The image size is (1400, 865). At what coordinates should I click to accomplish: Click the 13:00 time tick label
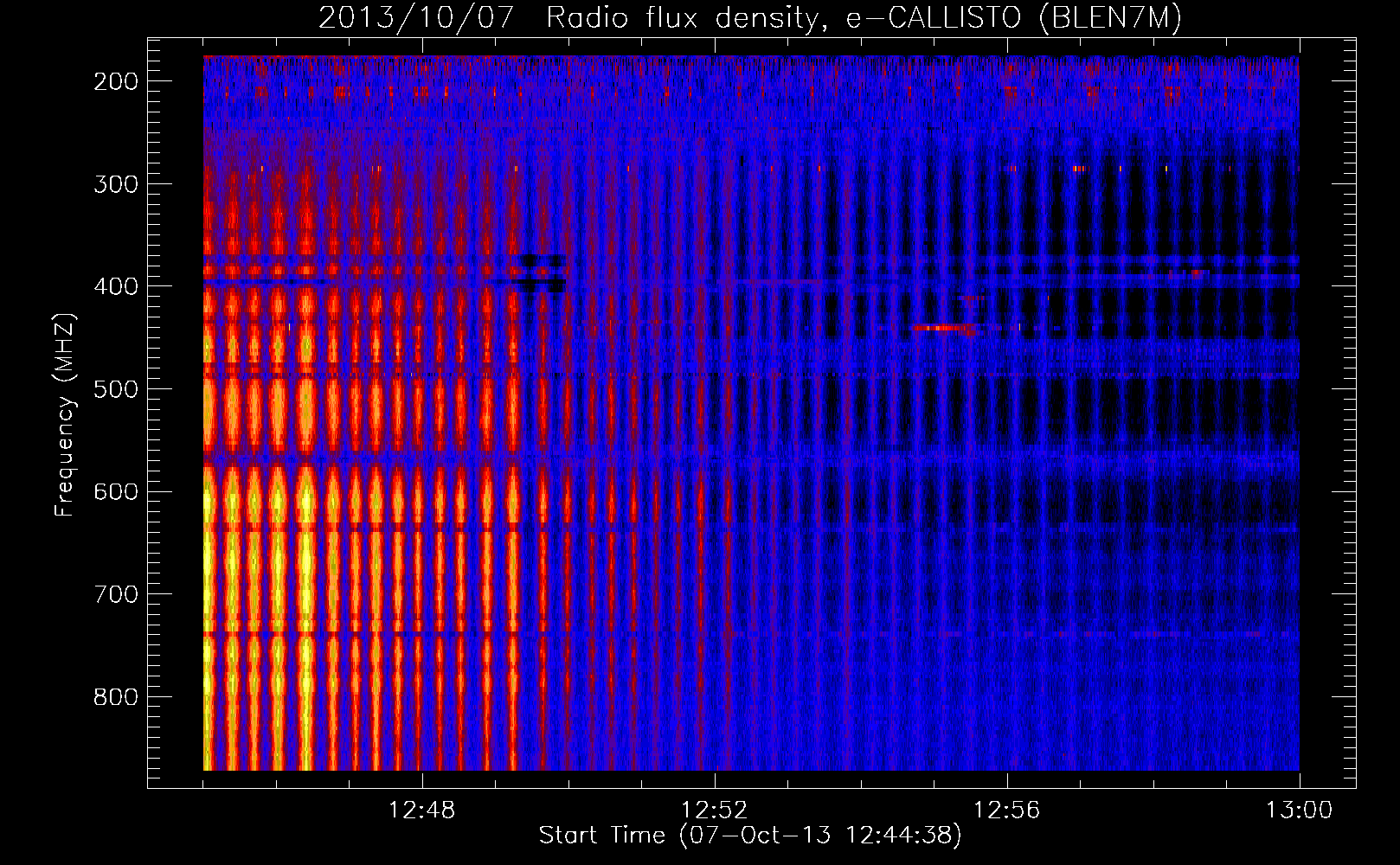1300,811
